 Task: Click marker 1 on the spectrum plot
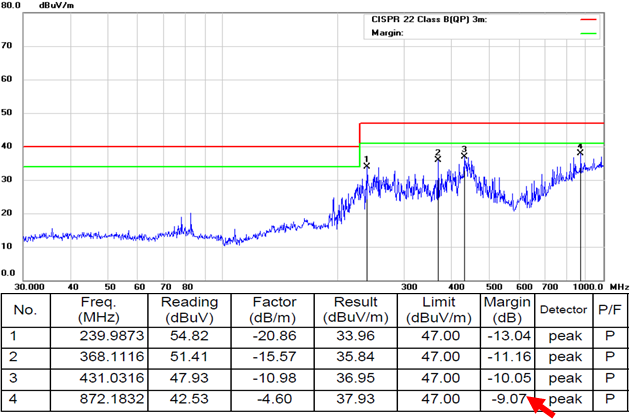click(x=366, y=166)
